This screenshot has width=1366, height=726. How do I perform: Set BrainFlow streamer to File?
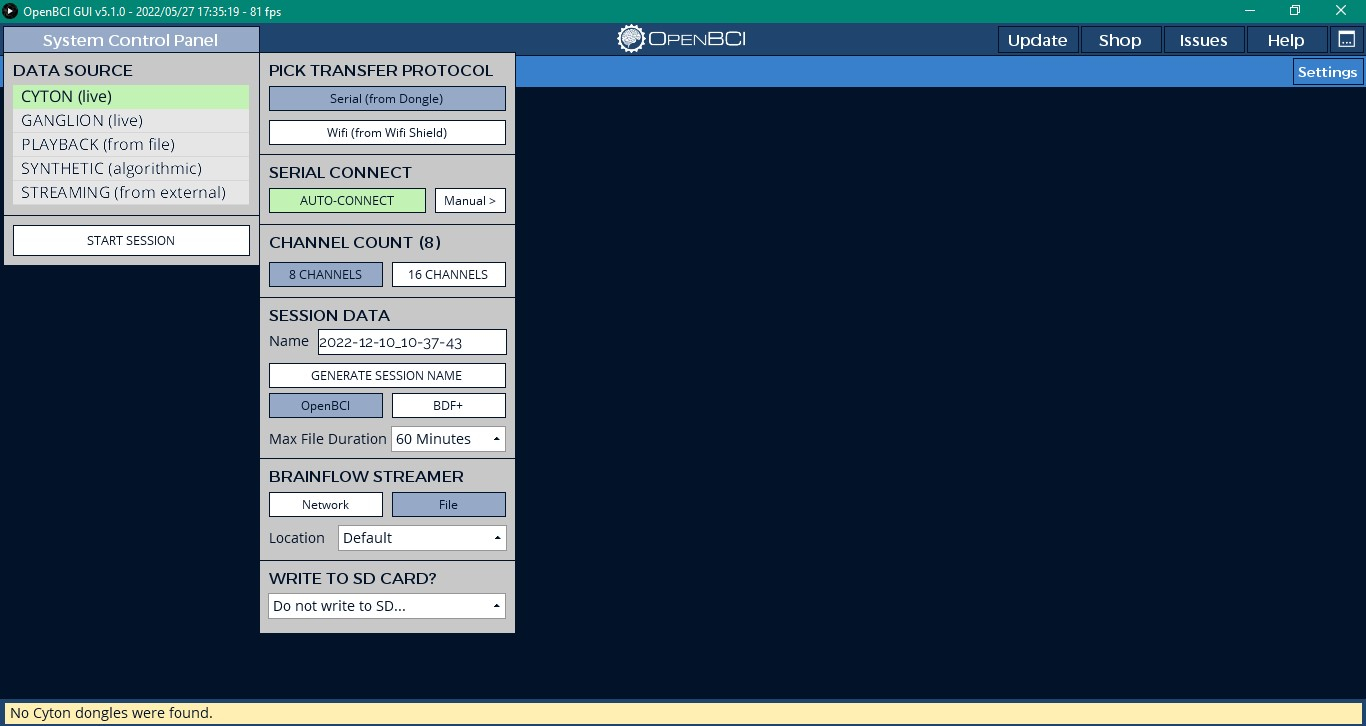pyautogui.click(x=448, y=505)
